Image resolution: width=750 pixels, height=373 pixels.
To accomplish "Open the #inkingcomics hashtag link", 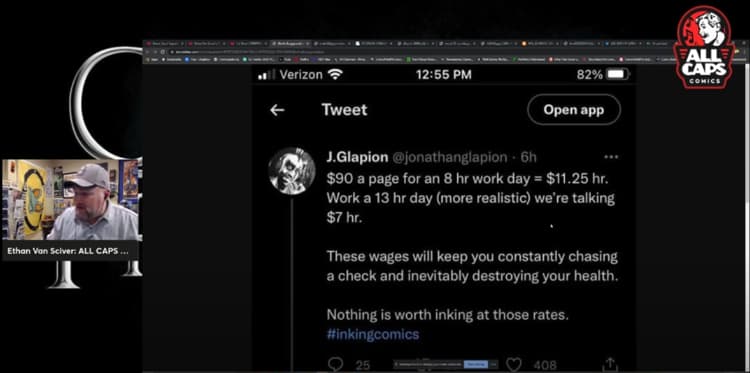I will click(373, 334).
